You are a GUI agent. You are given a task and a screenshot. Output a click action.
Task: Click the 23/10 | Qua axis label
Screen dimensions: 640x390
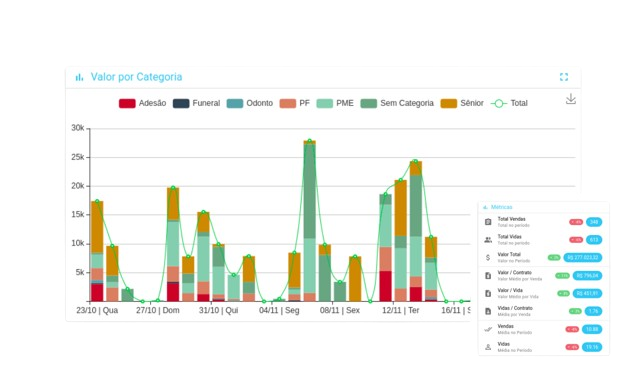point(97,310)
